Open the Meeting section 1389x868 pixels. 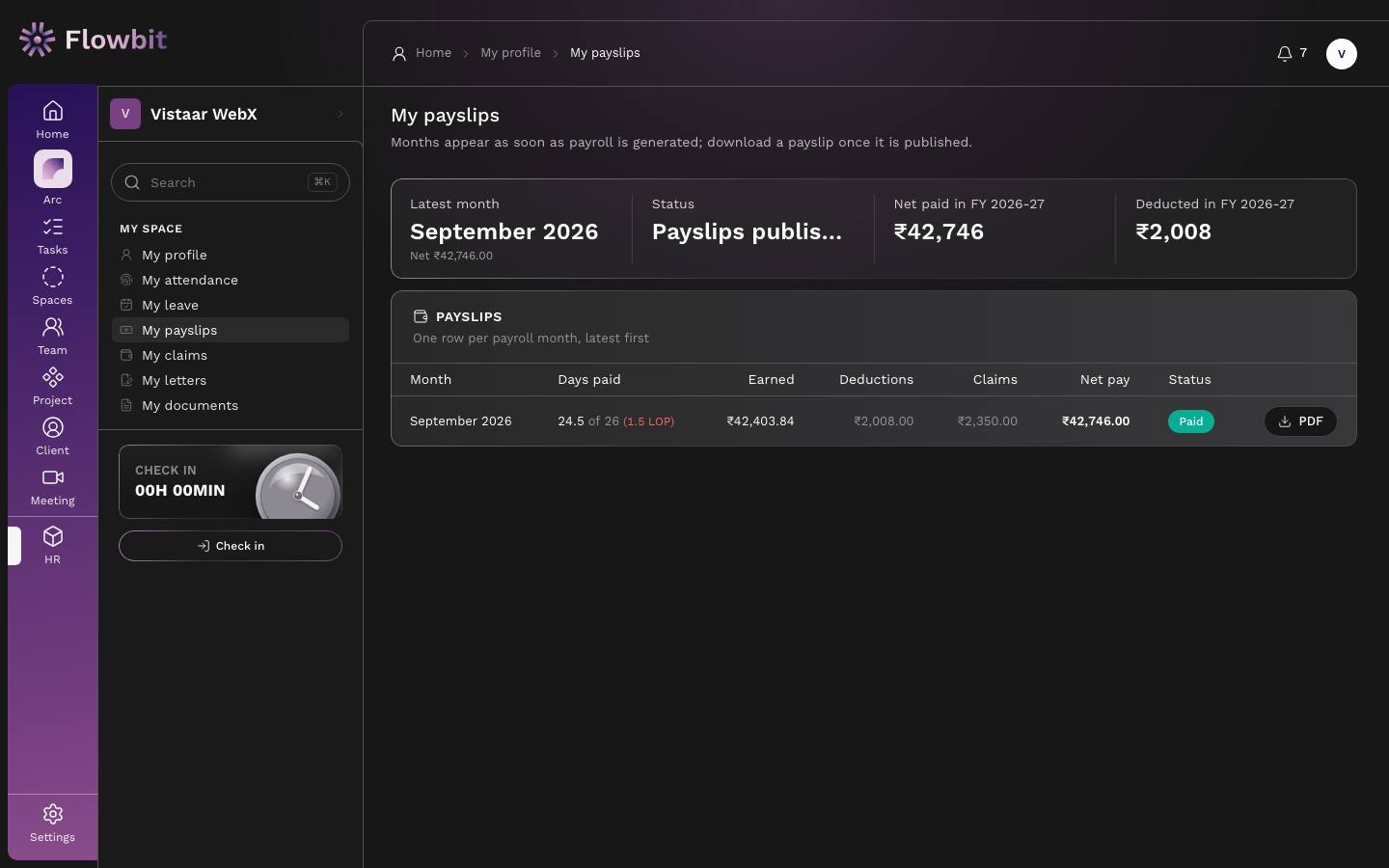pyautogui.click(x=52, y=486)
